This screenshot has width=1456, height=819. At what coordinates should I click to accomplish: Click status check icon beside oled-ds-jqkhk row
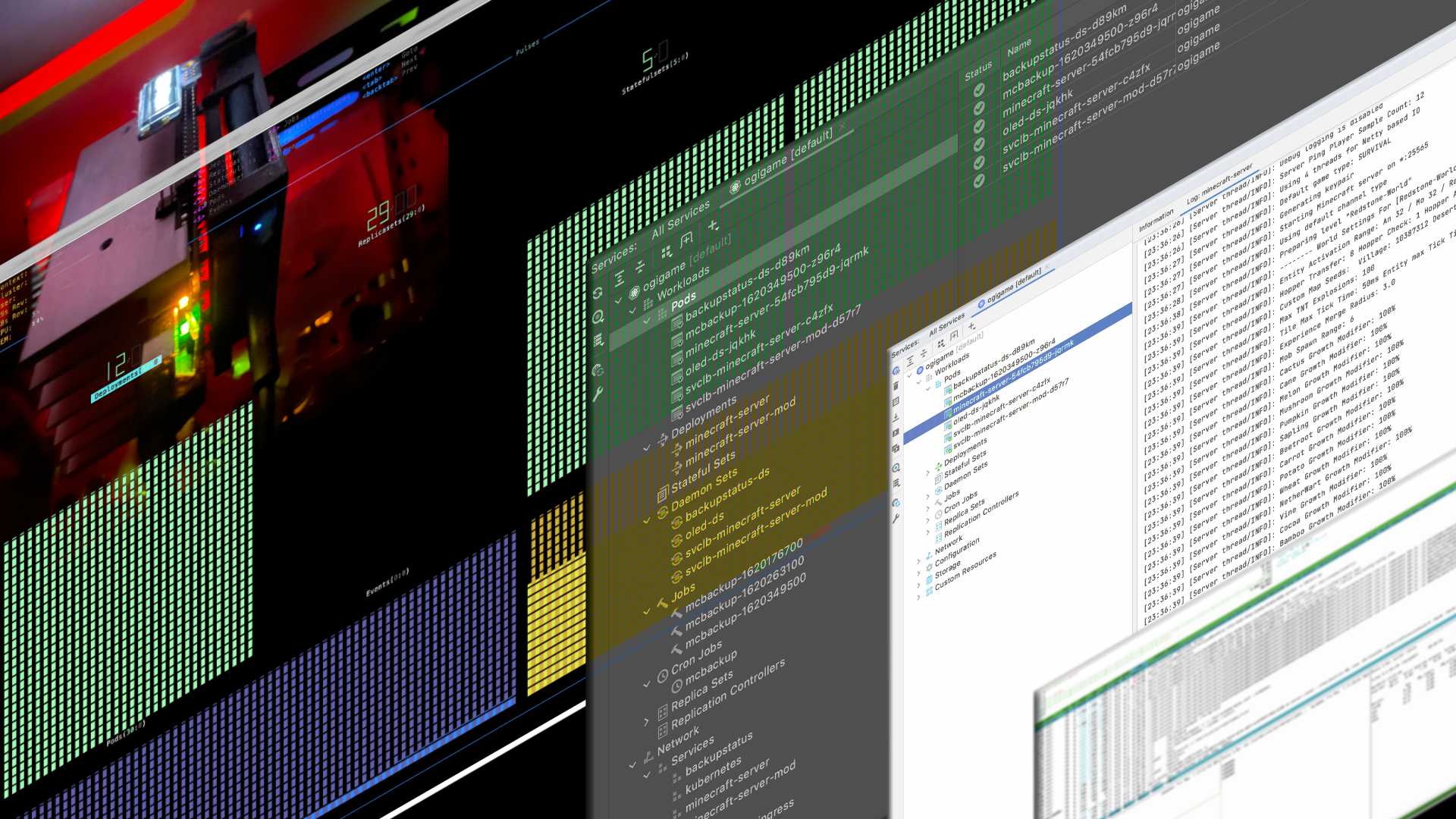[x=979, y=144]
